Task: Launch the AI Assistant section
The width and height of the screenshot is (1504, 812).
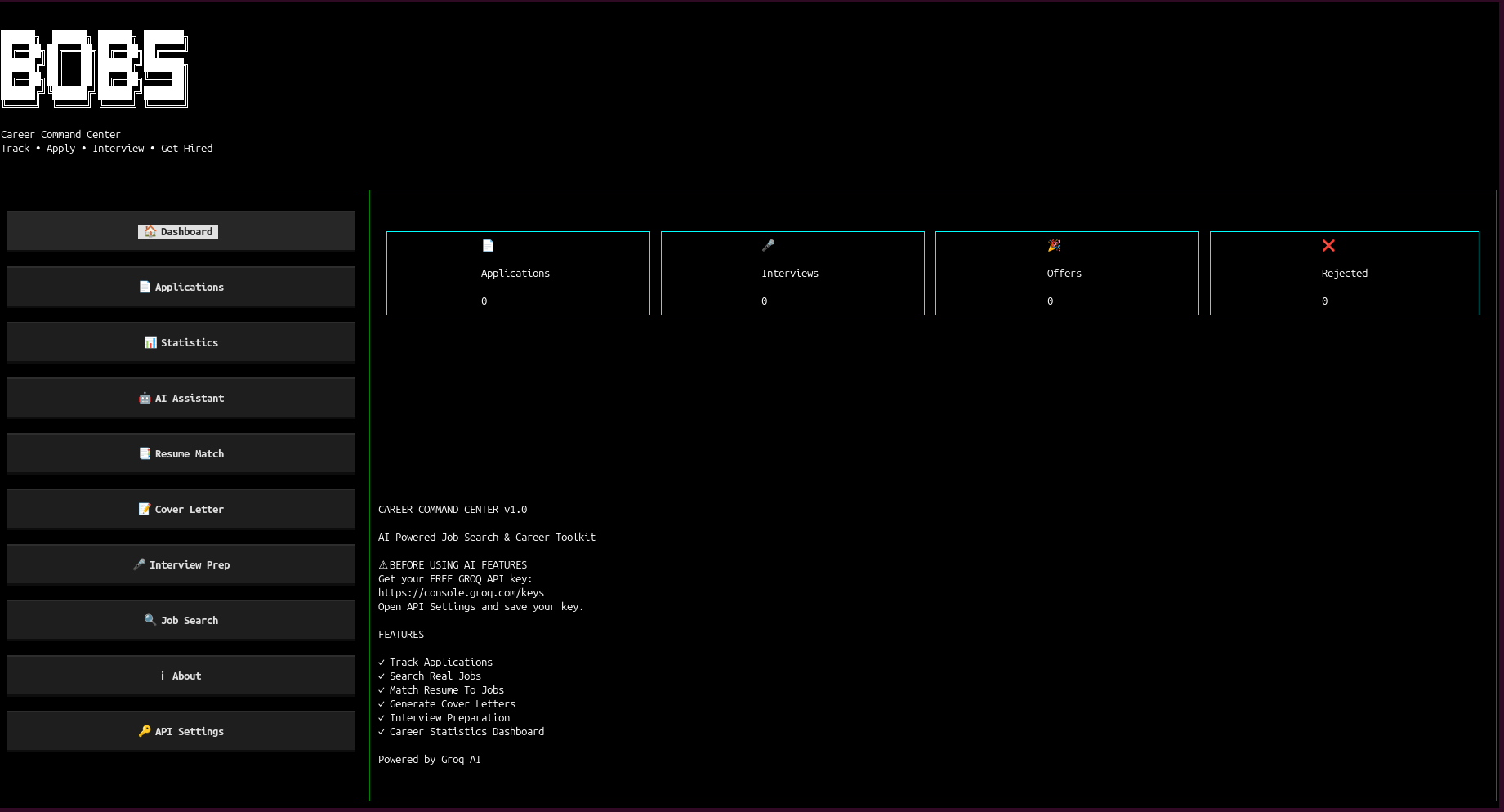Action: (181, 398)
